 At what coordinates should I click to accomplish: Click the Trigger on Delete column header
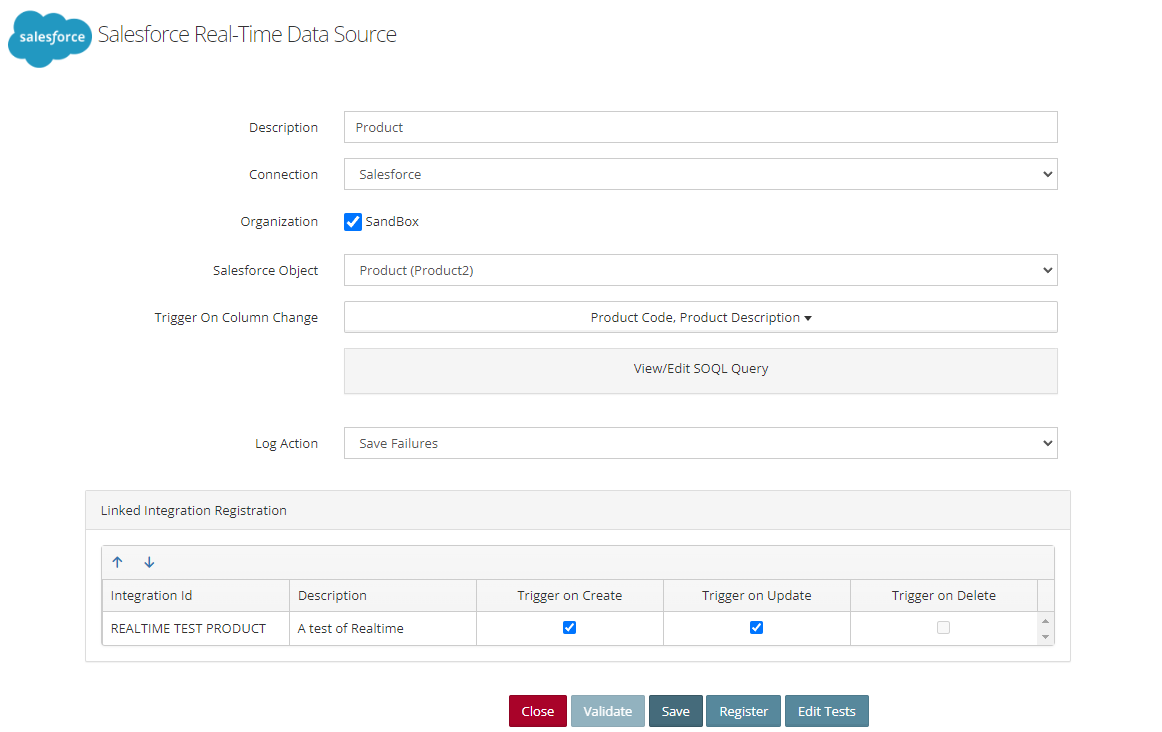tap(943, 596)
